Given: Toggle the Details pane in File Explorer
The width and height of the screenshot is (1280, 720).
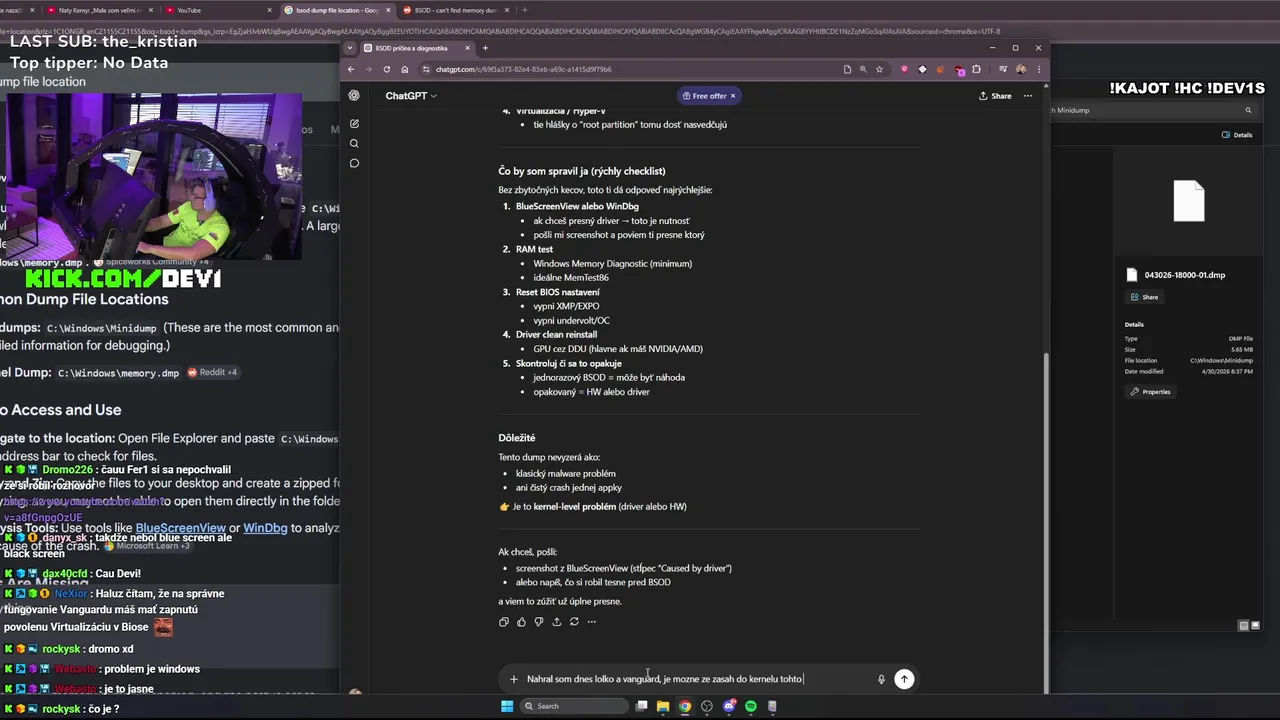Looking at the screenshot, I should (1237, 135).
